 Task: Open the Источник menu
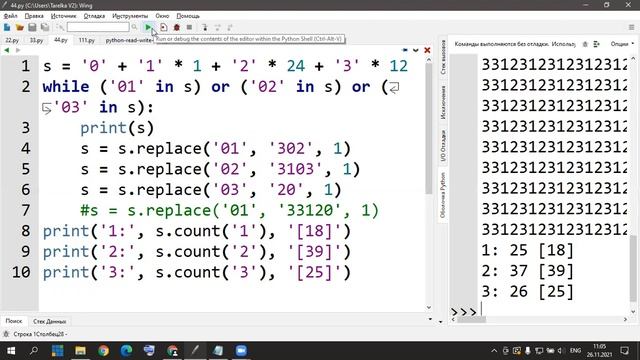point(64,16)
